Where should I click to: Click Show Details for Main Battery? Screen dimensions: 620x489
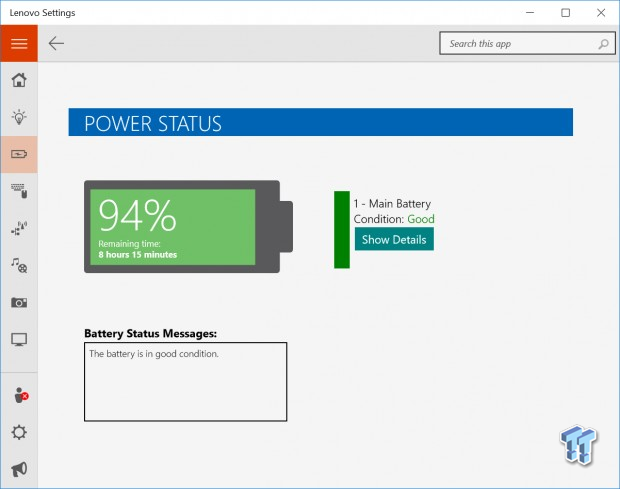(x=394, y=239)
